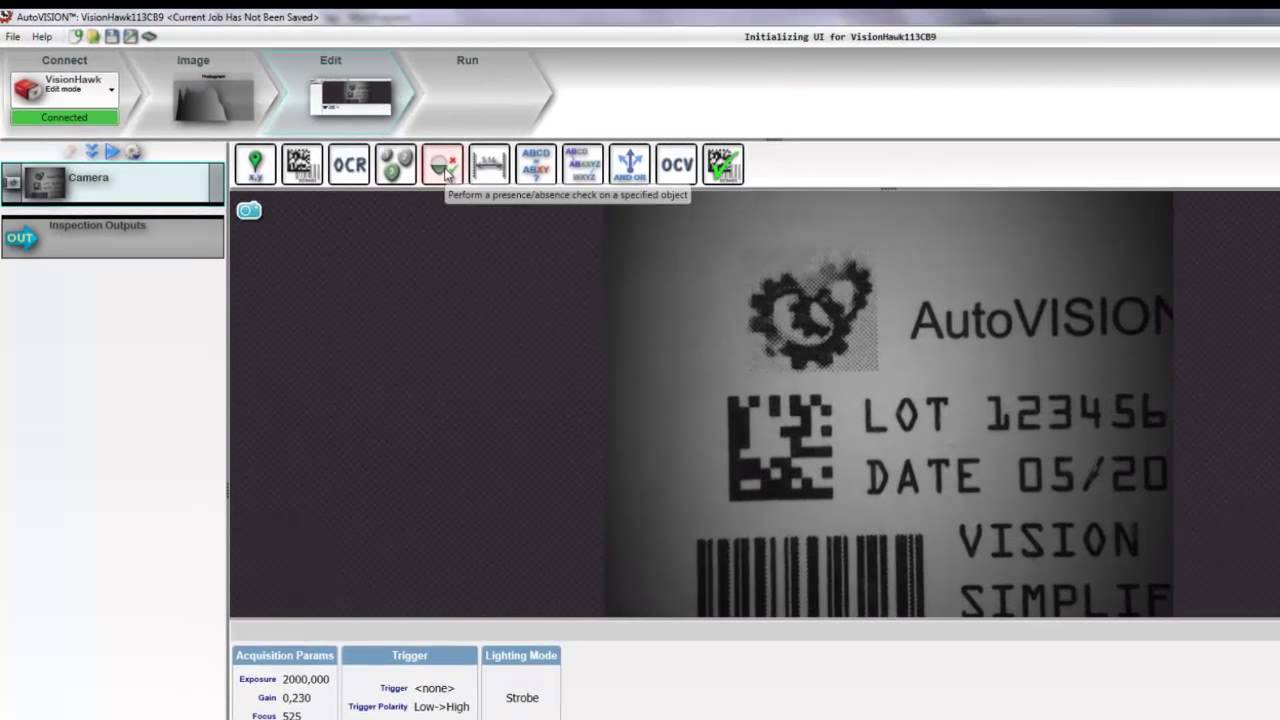Click the OUT arrow icon
This screenshot has width=1280, height=720.
(20, 238)
